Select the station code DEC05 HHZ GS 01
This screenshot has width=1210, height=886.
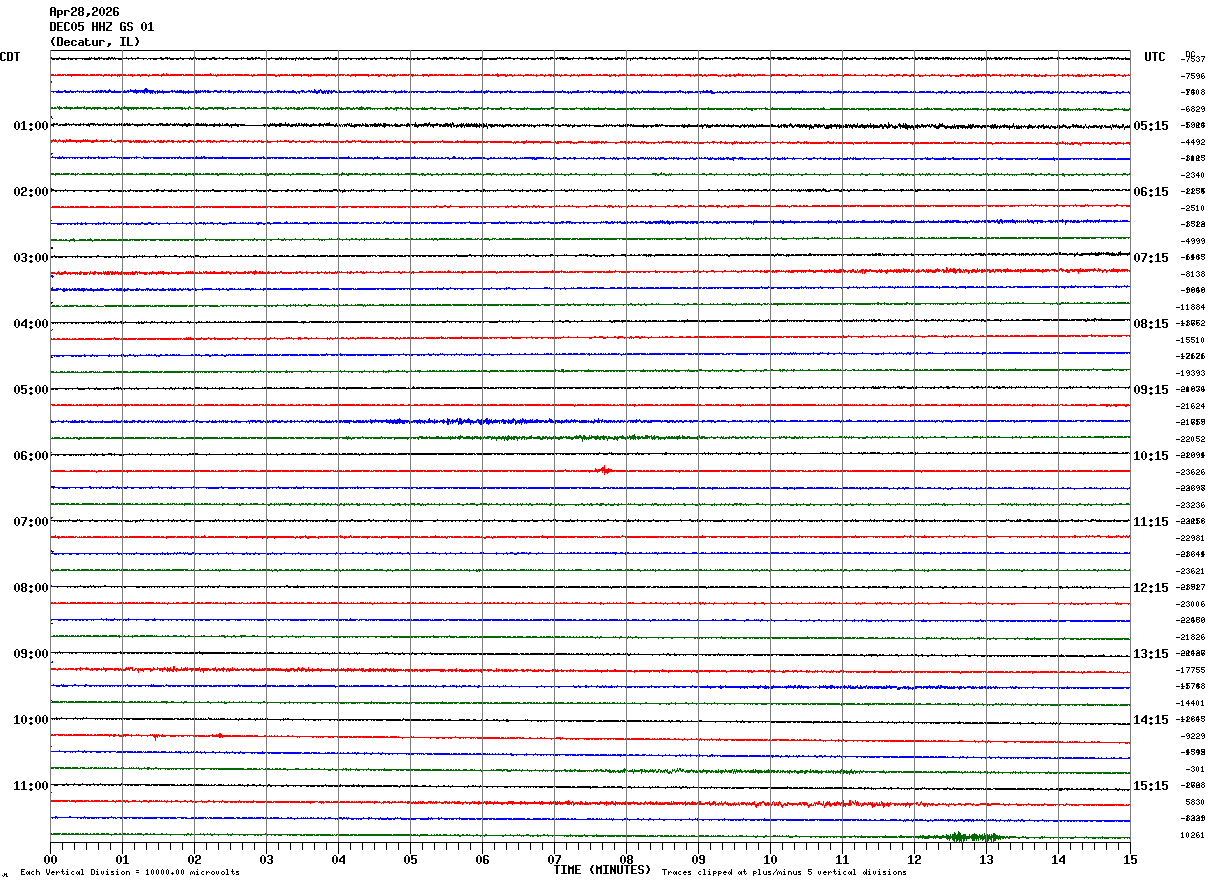[102, 27]
